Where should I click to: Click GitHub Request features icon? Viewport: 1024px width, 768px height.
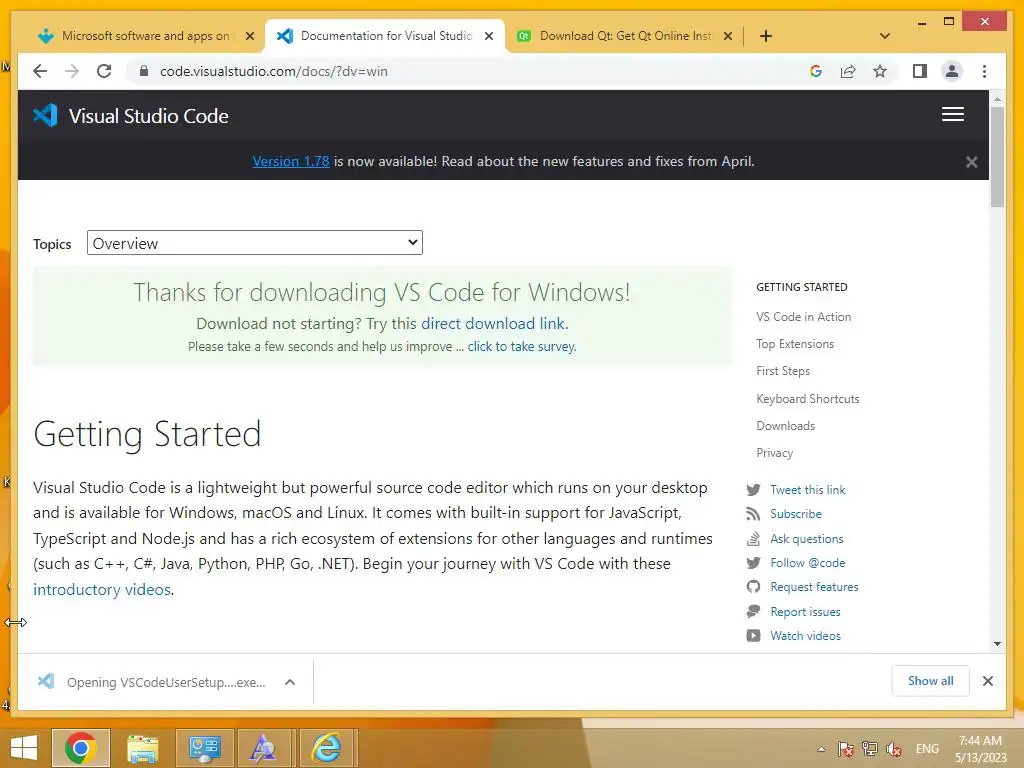point(753,587)
